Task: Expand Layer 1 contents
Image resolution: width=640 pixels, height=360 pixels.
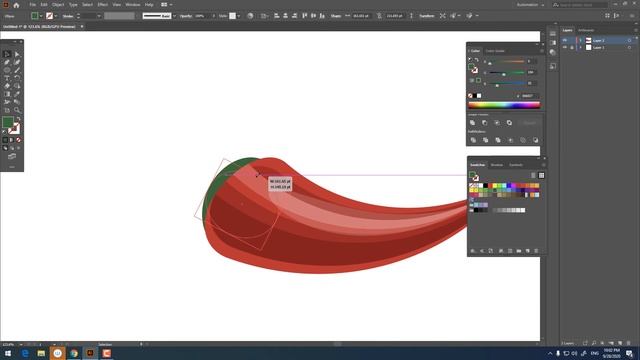Action: pyautogui.click(x=581, y=47)
